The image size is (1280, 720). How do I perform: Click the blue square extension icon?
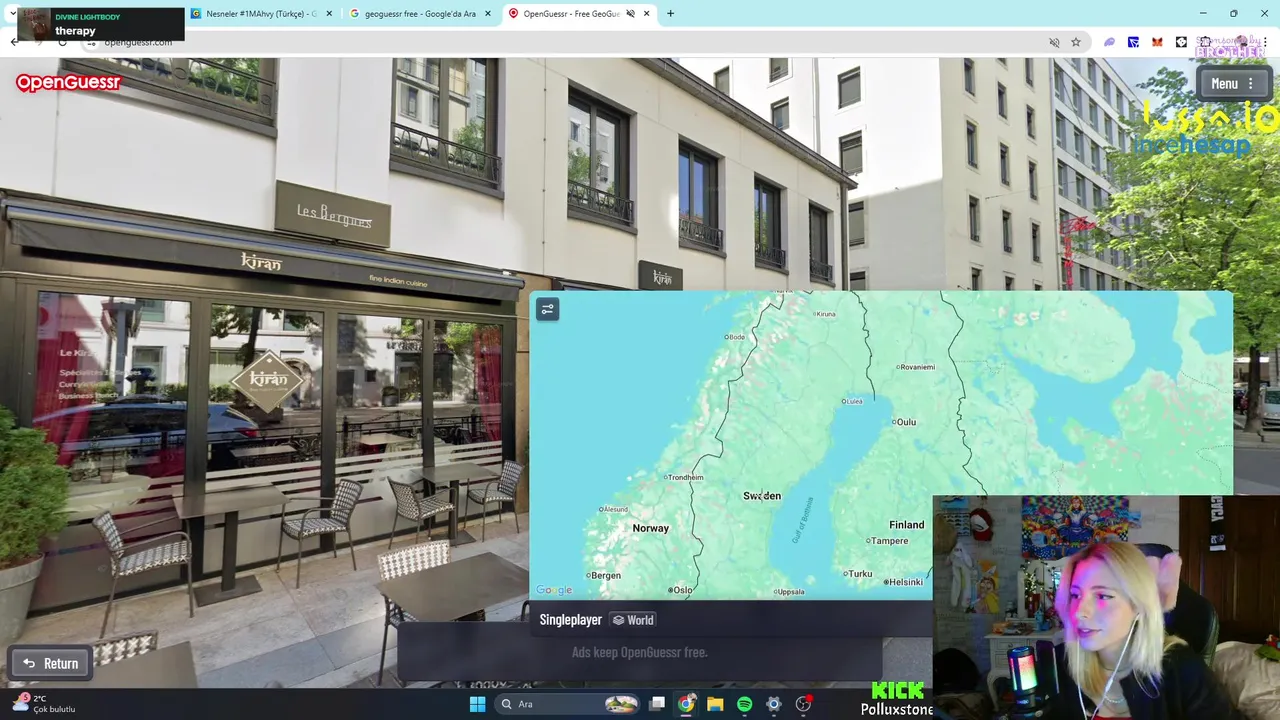click(x=1133, y=42)
